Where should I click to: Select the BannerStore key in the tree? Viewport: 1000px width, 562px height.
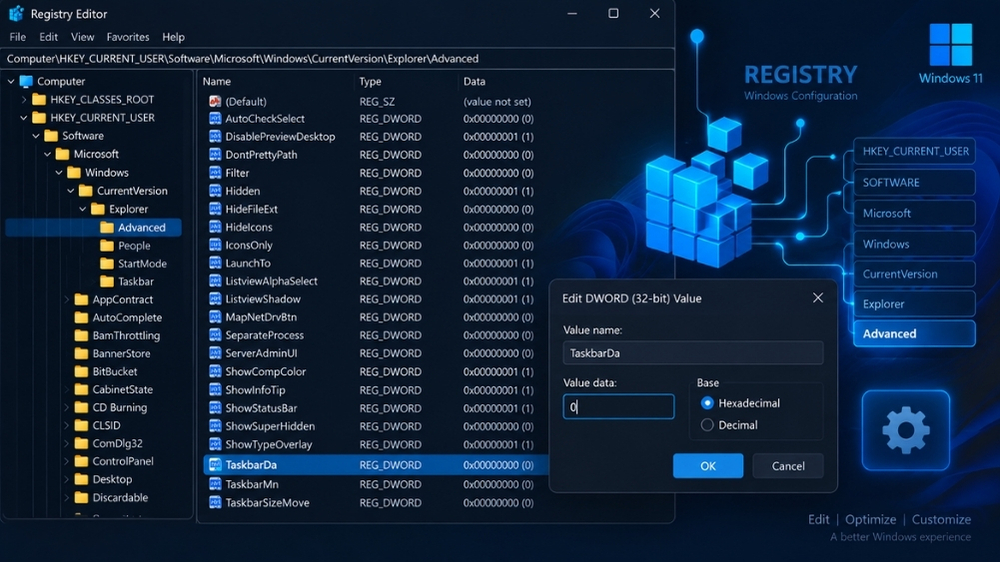pyautogui.click(x=121, y=353)
